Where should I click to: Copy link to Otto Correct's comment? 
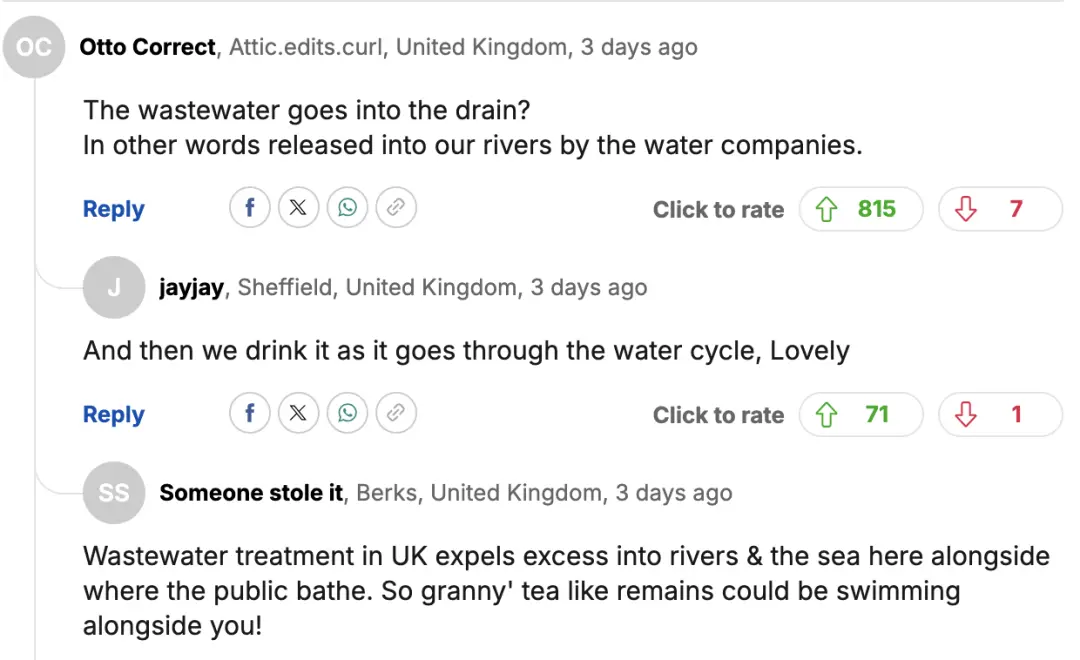(x=396, y=208)
